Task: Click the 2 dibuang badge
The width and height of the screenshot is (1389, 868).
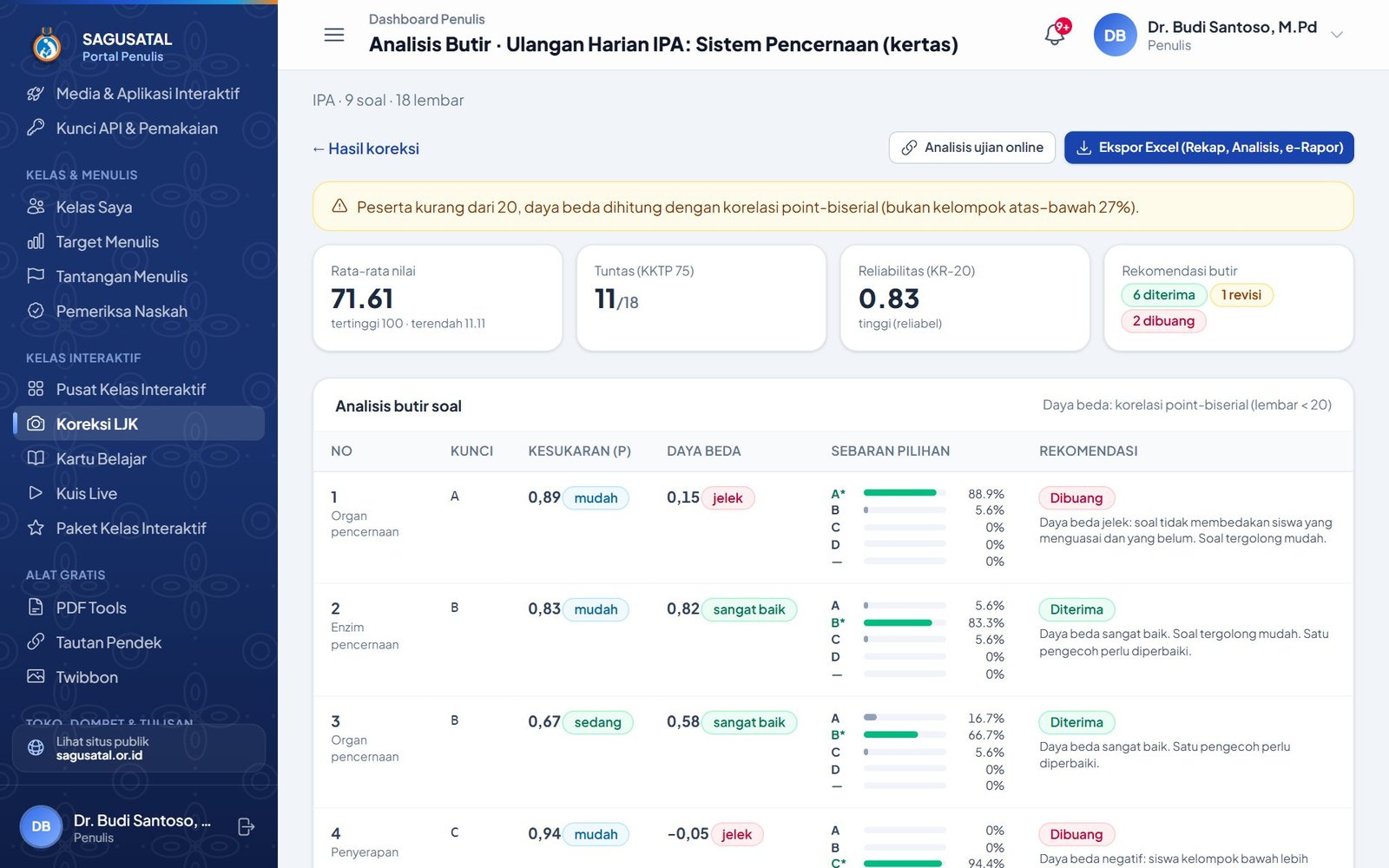Action: tap(1164, 321)
